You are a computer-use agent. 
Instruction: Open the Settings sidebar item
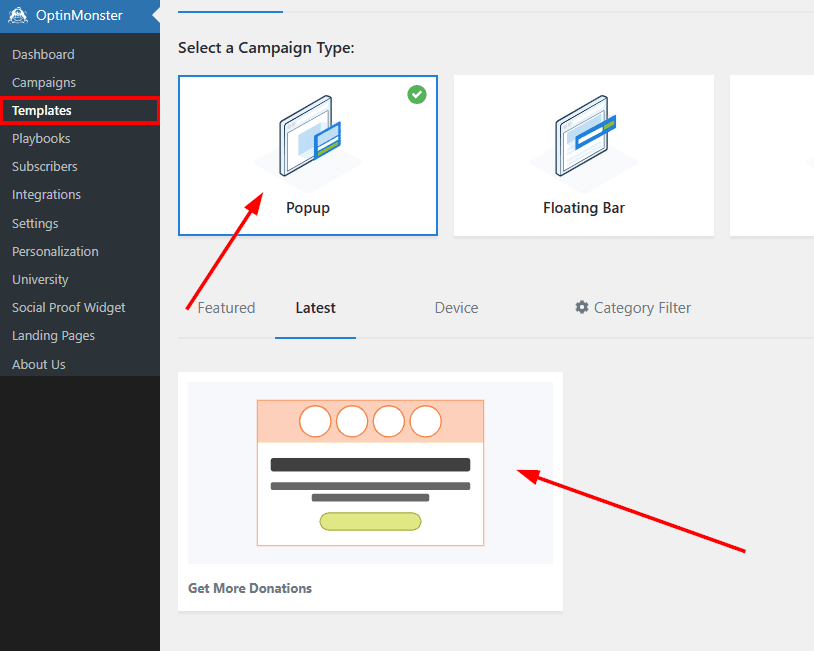click(x=35, y=224)
